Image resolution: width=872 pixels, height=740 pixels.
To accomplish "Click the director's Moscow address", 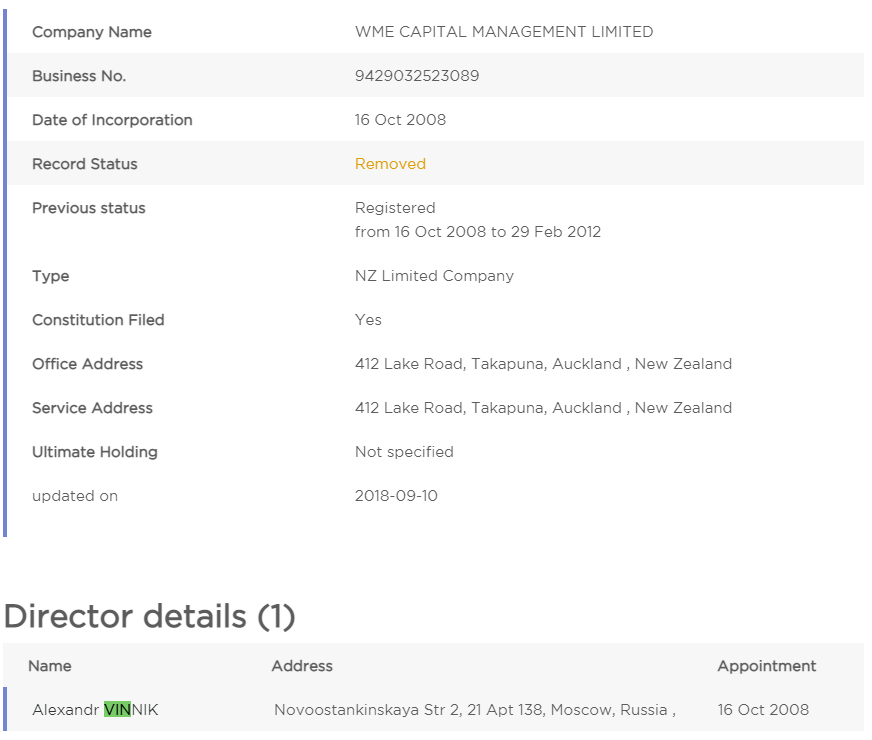I will point(475,710).
